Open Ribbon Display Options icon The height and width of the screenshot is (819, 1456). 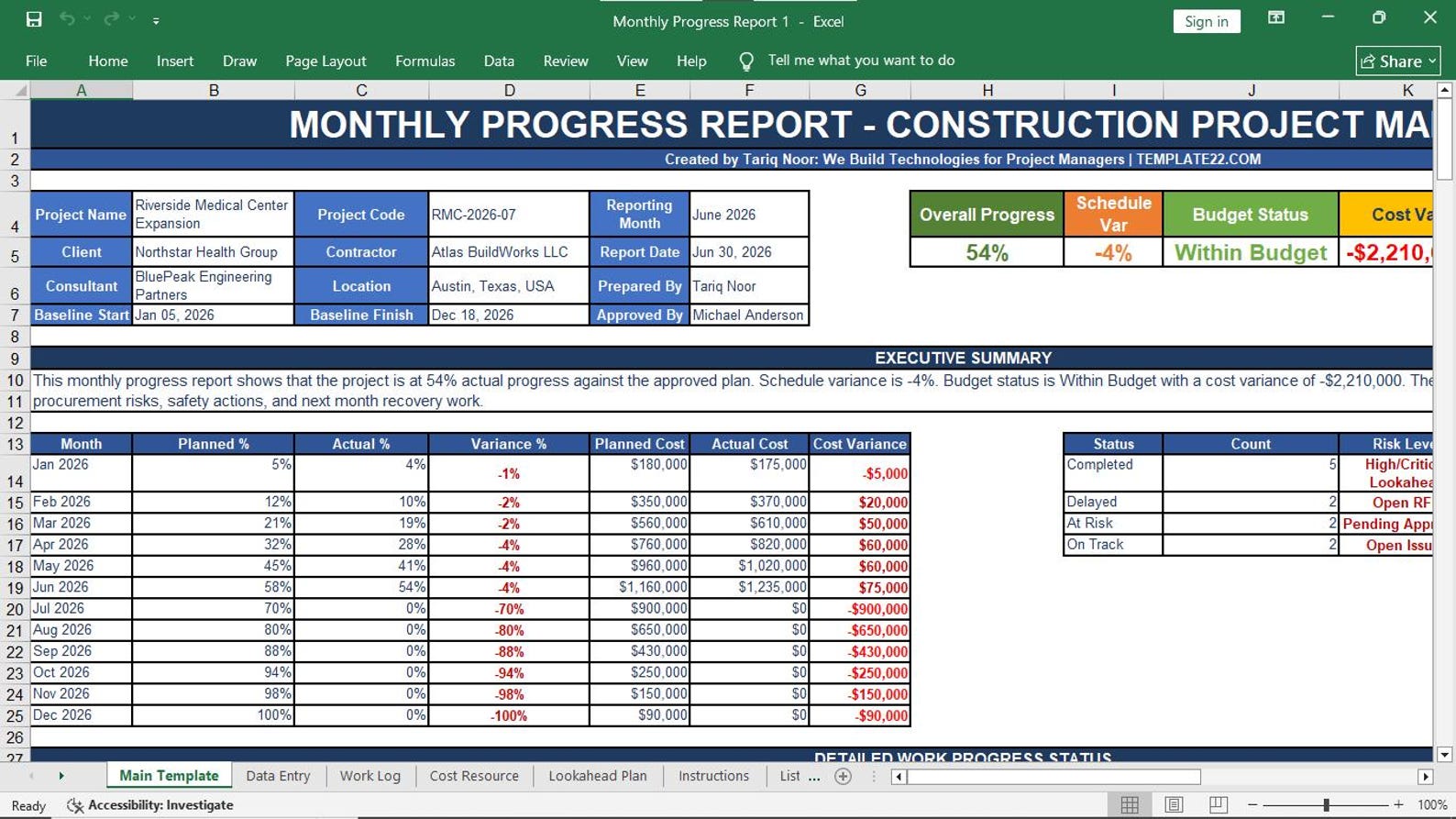1276,17
